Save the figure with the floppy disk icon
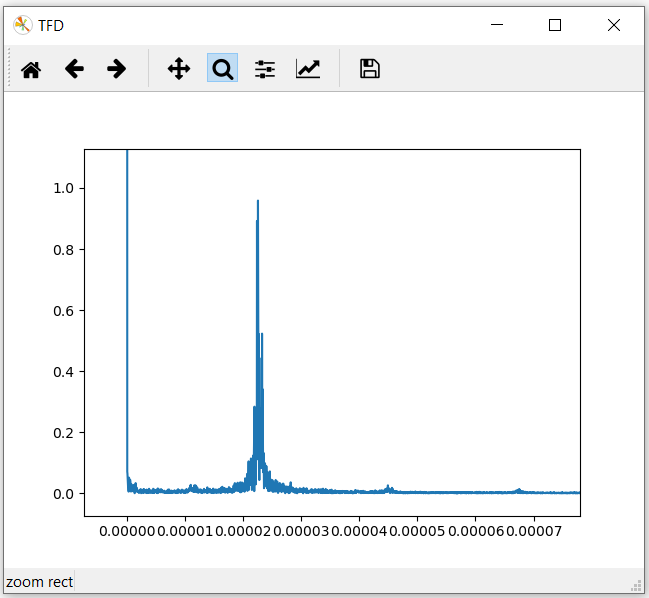This screenshot has height=598, width=649. pyautogui.click(x=370, y=69)
